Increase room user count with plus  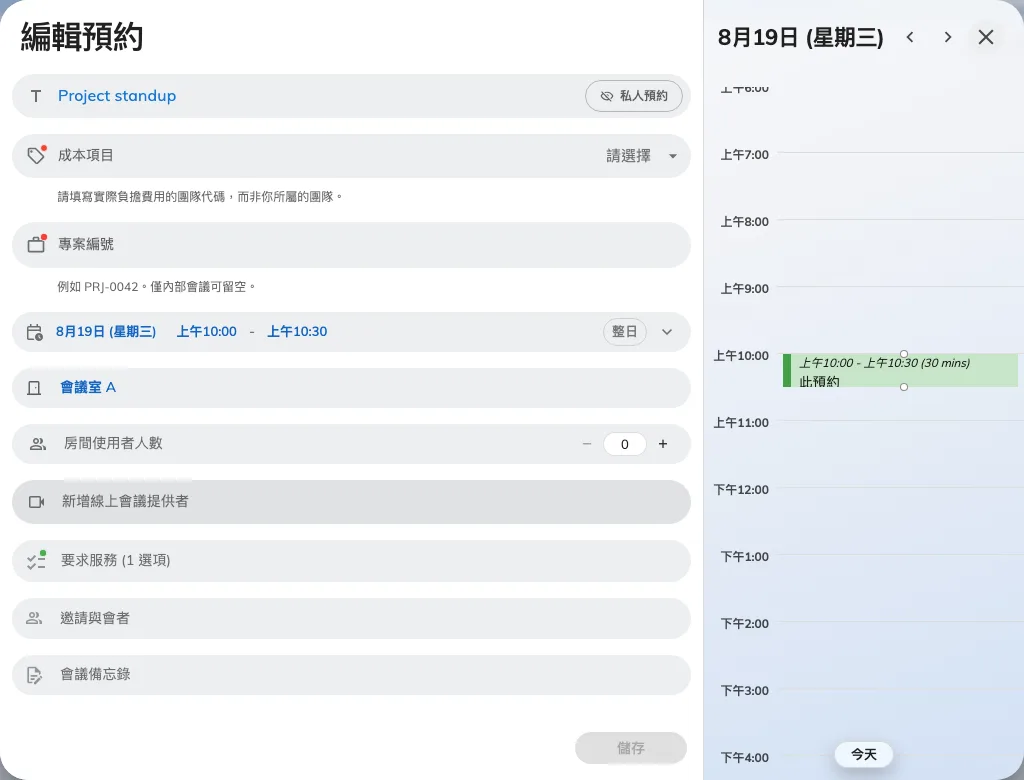point(663,444)
